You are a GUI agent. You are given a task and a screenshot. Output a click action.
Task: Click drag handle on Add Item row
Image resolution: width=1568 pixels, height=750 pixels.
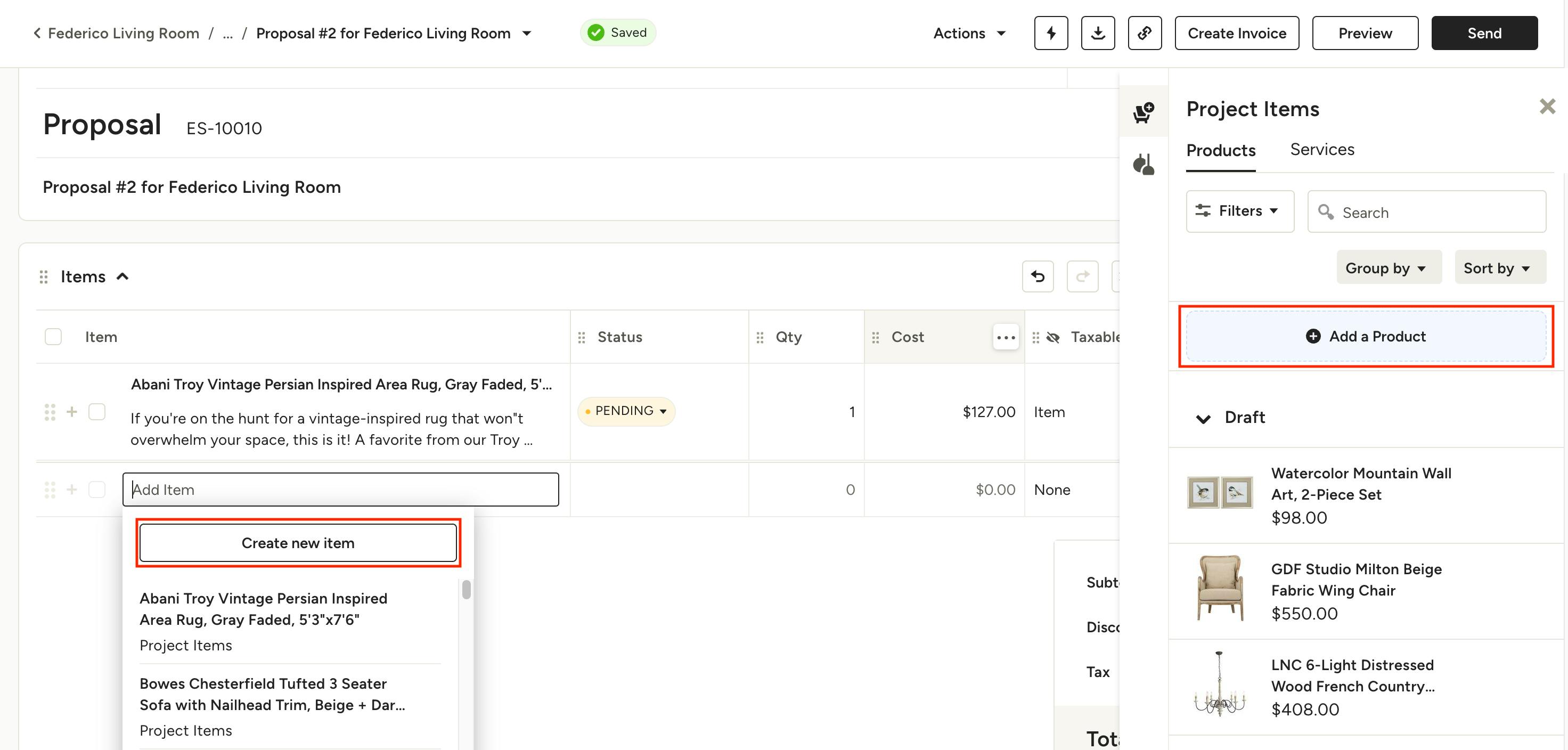[x=50, y=490]
